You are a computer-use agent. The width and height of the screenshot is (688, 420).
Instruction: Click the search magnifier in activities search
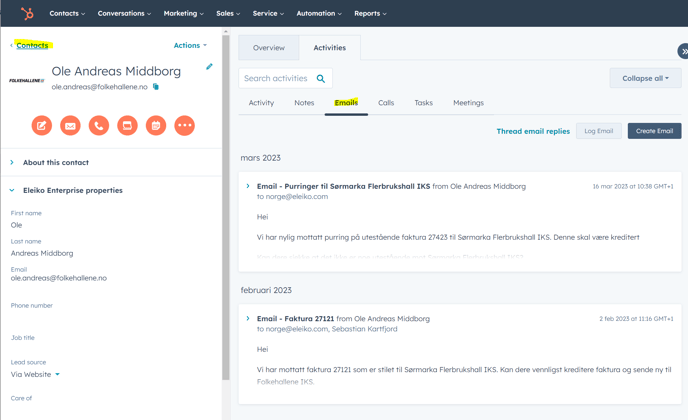tap(321, 78)
